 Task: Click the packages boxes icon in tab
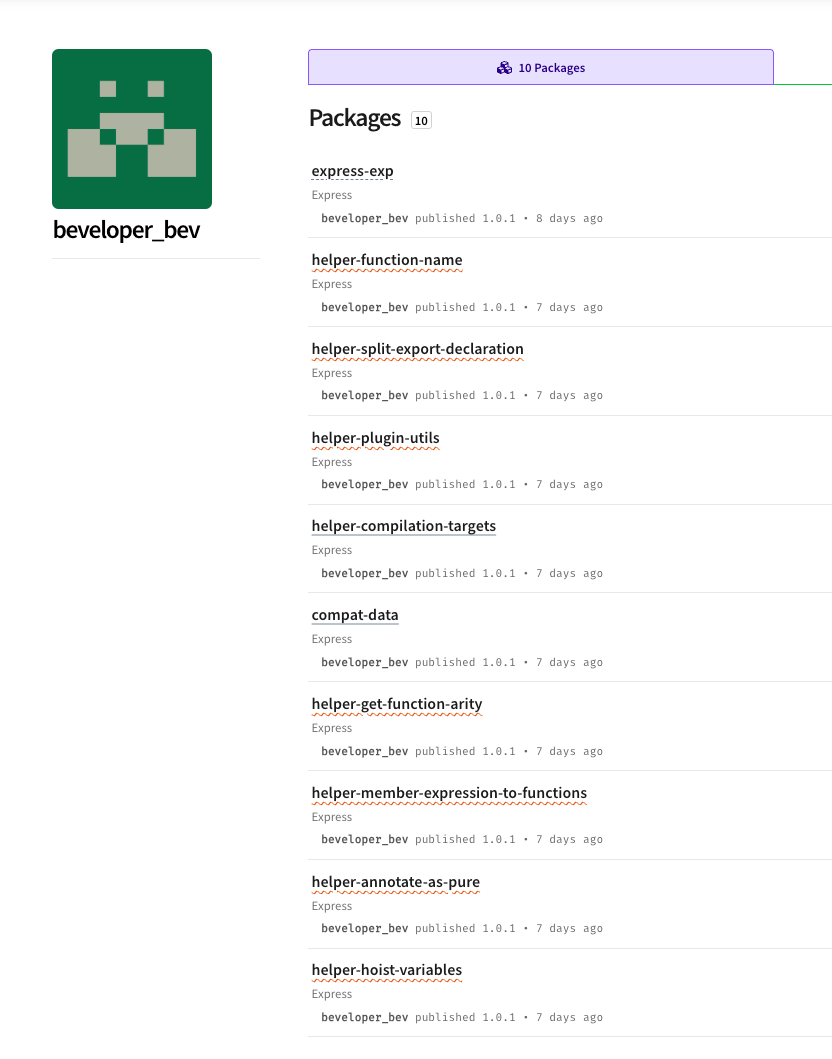tap(504, 68)
